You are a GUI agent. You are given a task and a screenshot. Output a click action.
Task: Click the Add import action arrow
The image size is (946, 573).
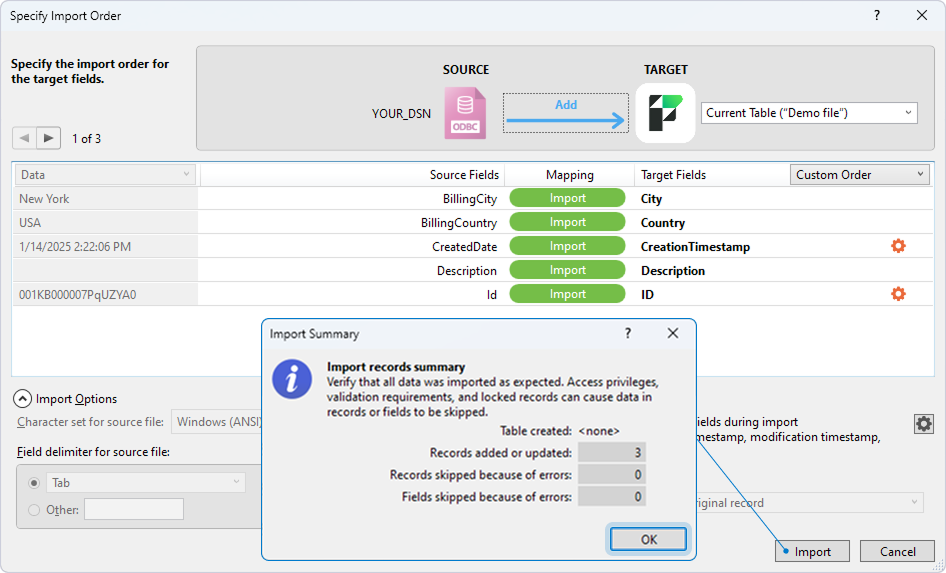point(566,113)
